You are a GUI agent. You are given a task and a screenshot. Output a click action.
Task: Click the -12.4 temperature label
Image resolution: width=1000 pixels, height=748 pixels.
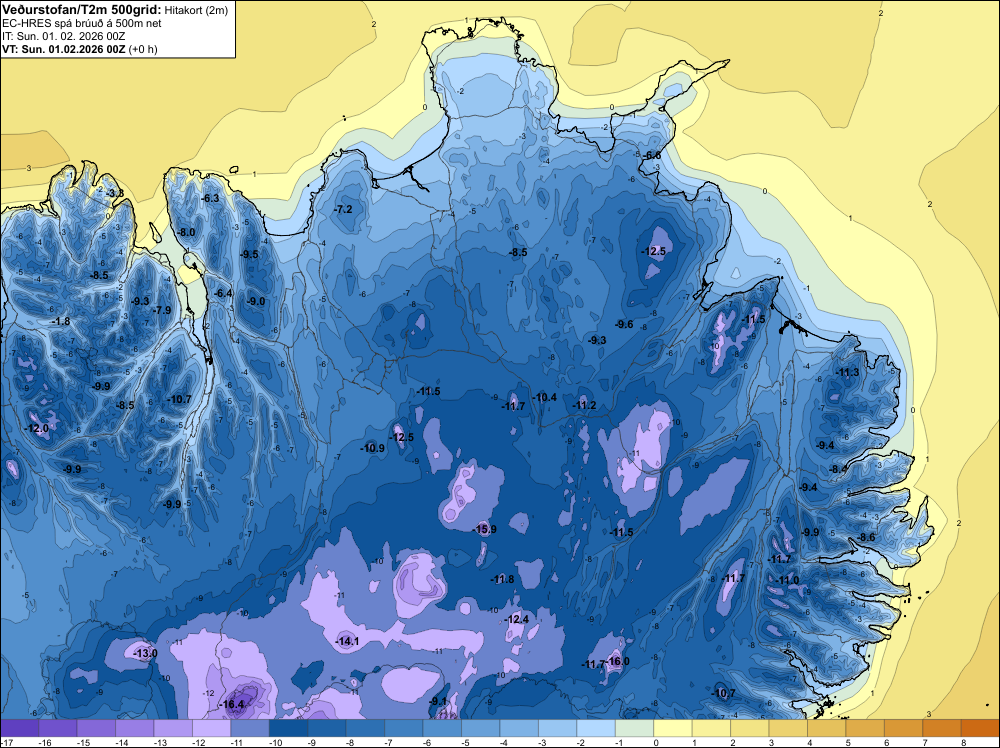(517, 619)
